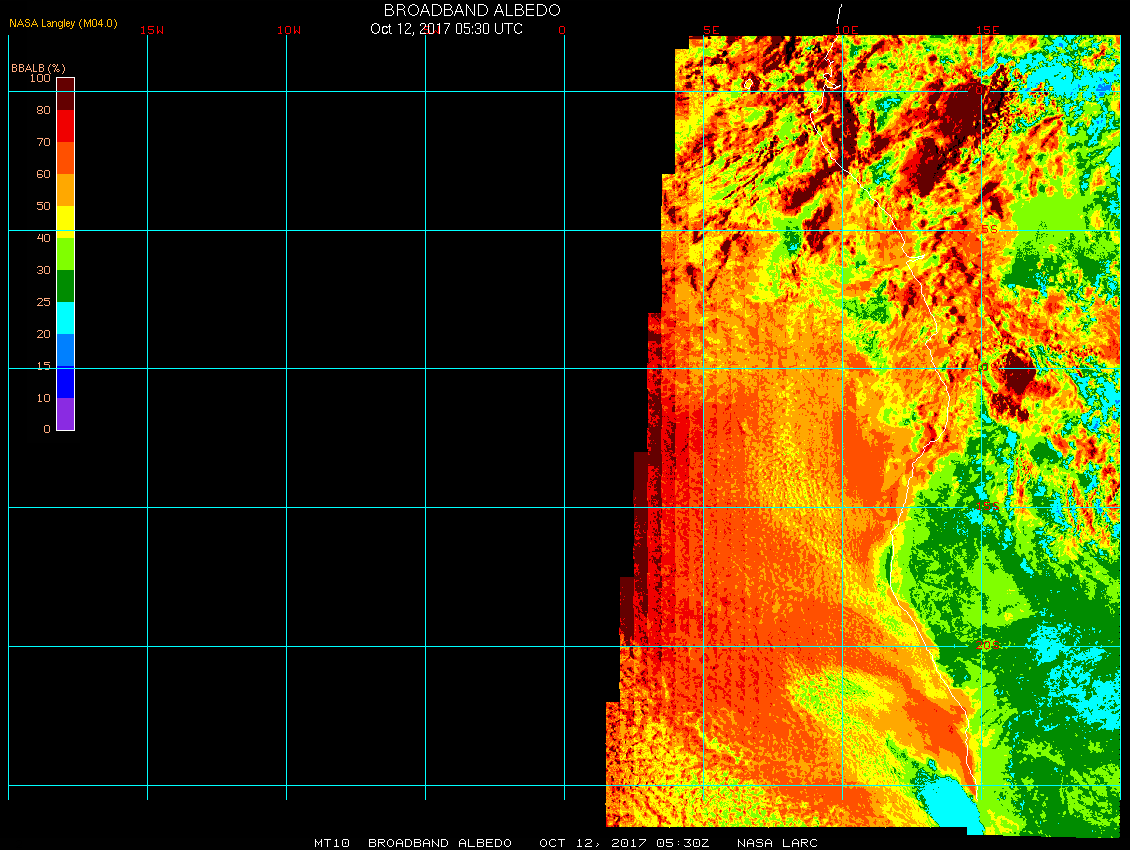
Task: Click the "5E" longitude label
Action: tap(711, 30)
